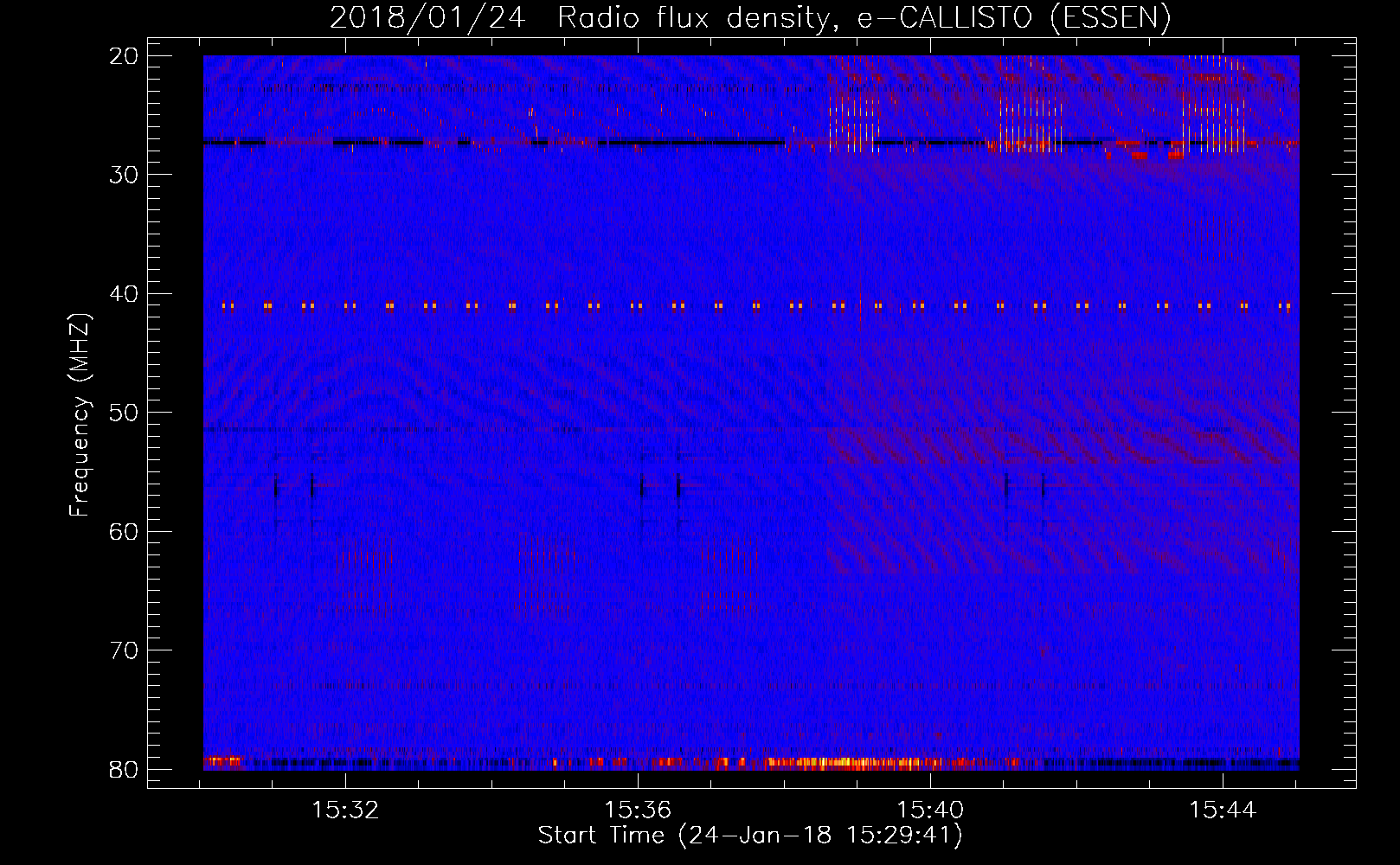This screenshot has height=865, width=1400.
Task: Select the Frequency (MHZ) axis label
Action: 80,414
